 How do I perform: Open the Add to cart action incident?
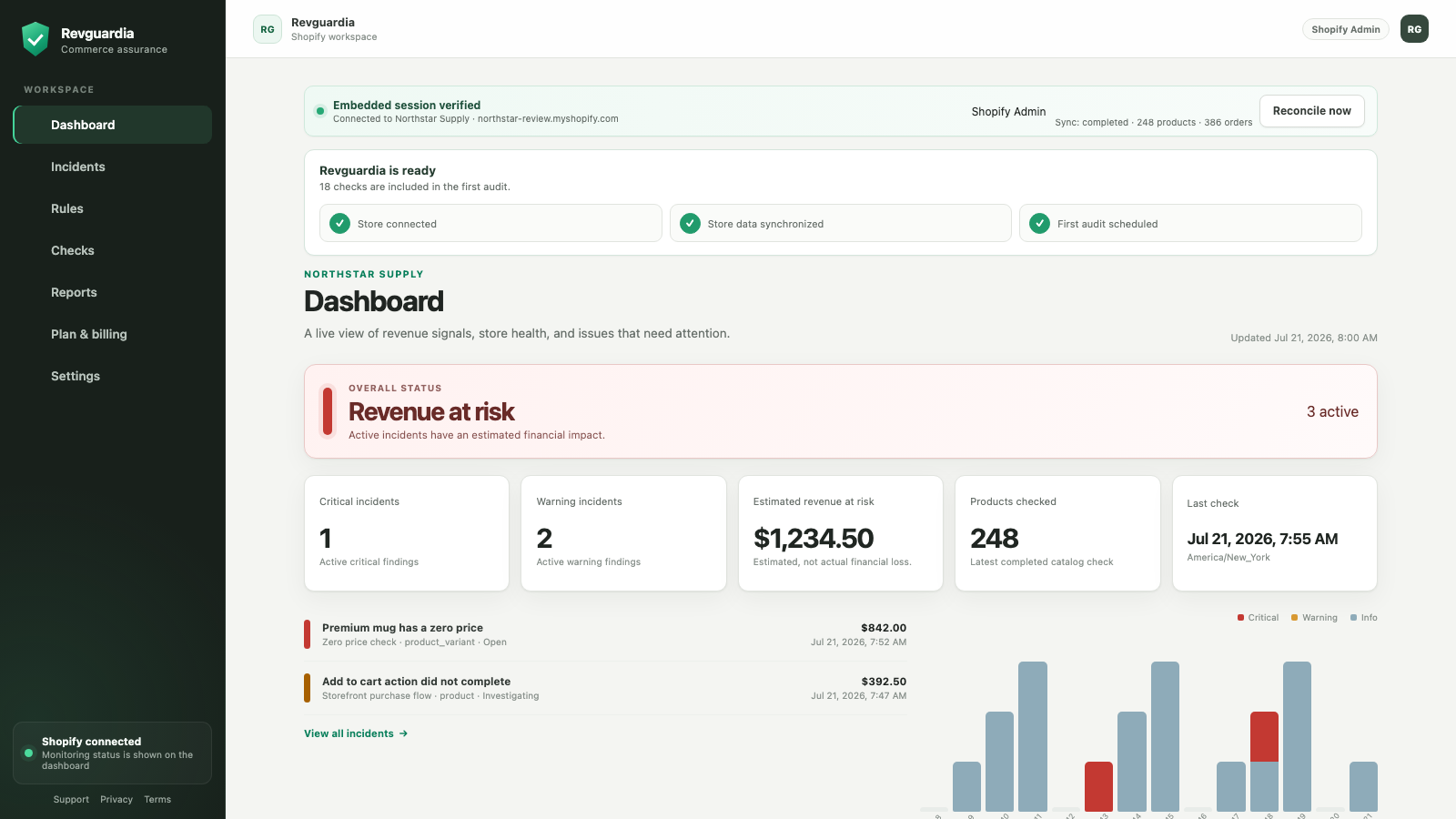[605, 688]
